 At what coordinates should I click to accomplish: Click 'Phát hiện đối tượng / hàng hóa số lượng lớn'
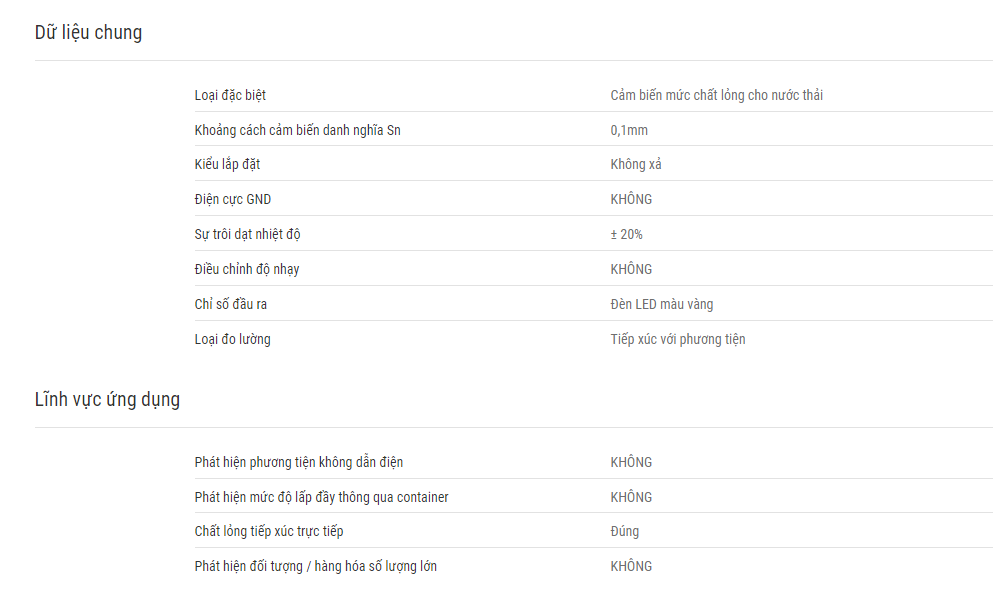315,566
